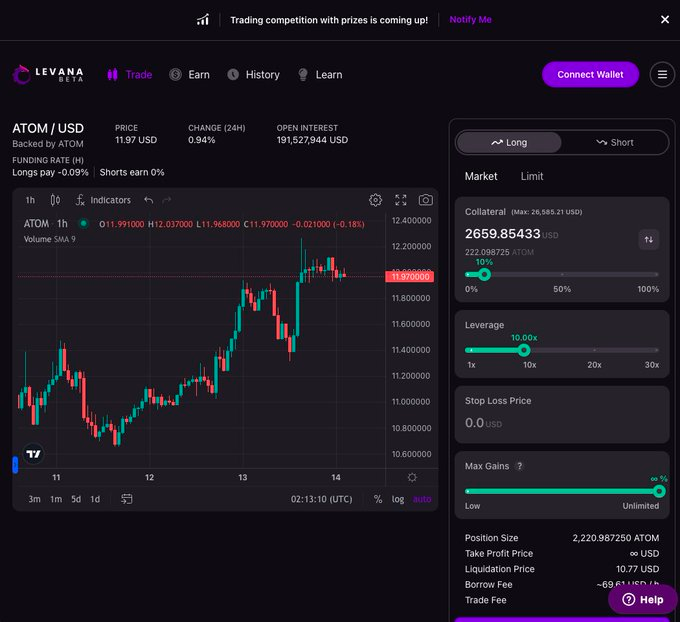Viewport: 680px width, 622px height.
Task: Click the blue side panel handle
Action: [x=15, y=464]
